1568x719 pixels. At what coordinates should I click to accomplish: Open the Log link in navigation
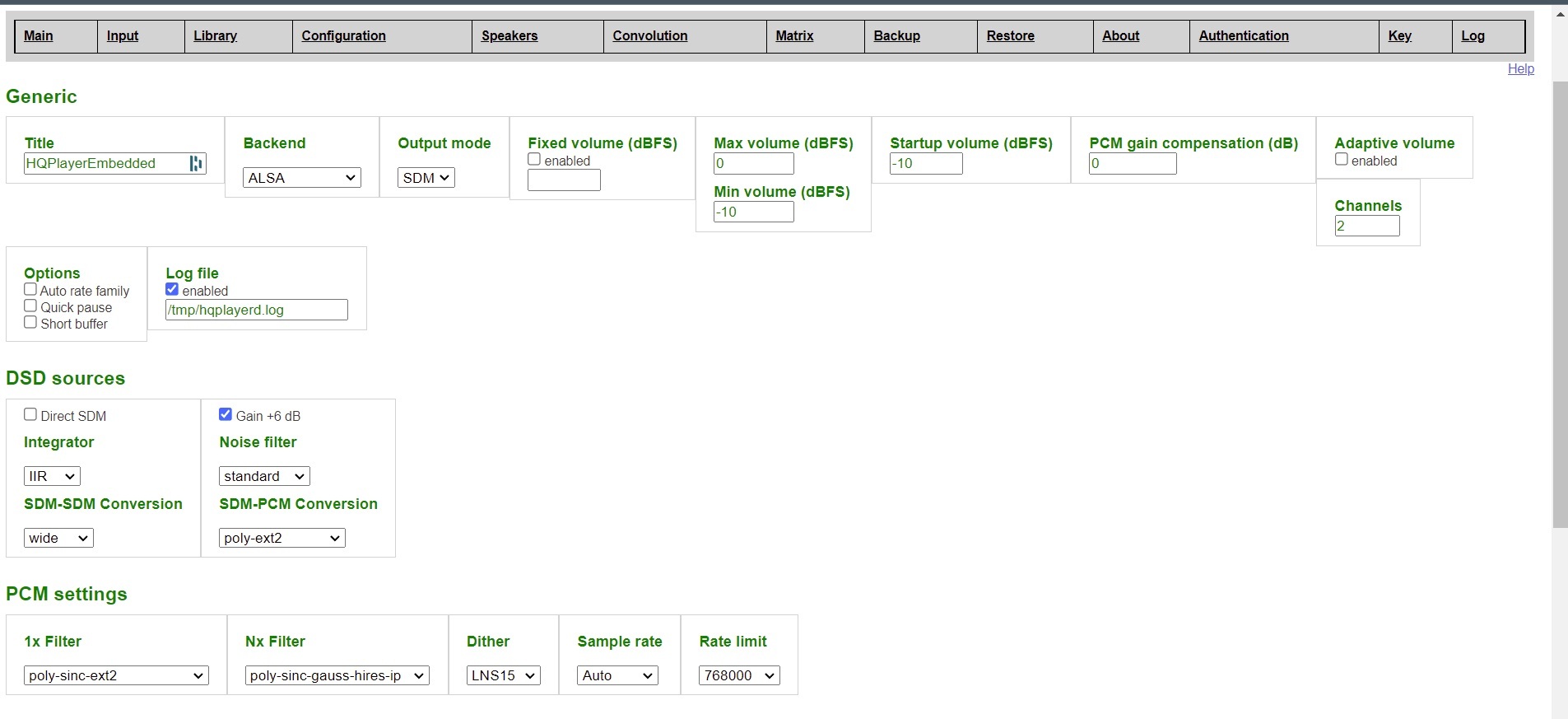[1473, 35]
